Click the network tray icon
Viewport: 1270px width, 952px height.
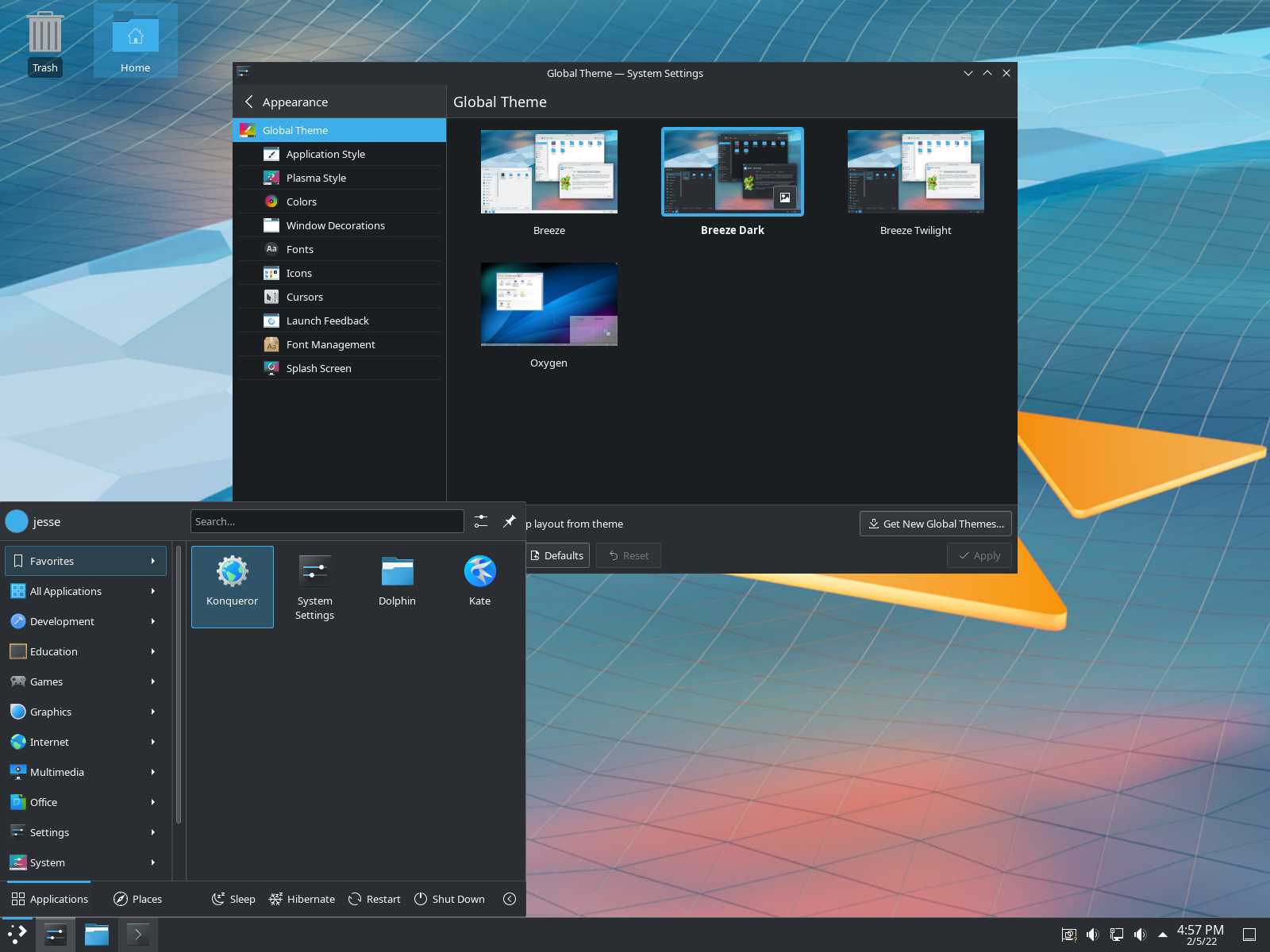coord(1117,935)
